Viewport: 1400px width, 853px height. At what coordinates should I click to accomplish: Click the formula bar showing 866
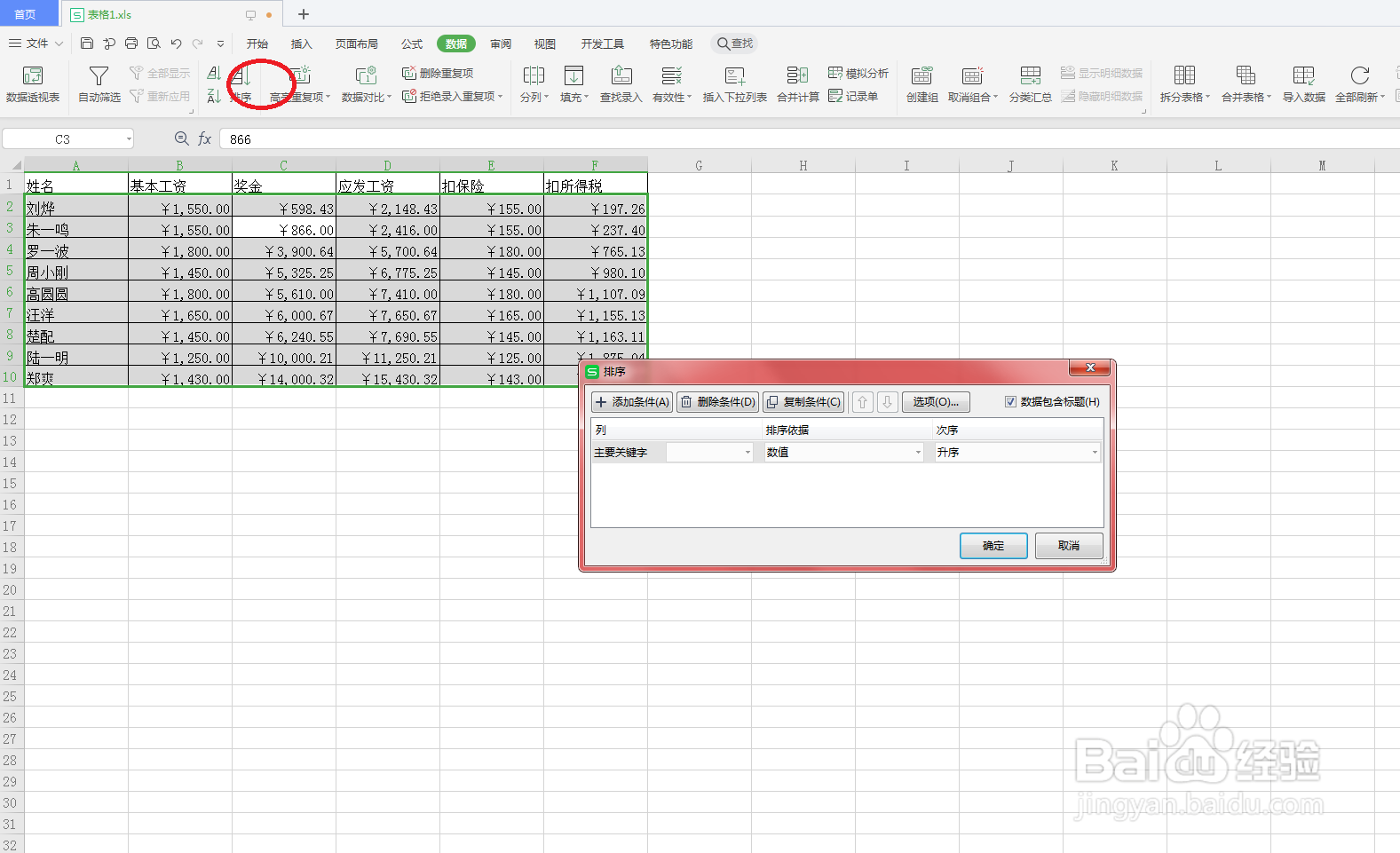(808, 138)
